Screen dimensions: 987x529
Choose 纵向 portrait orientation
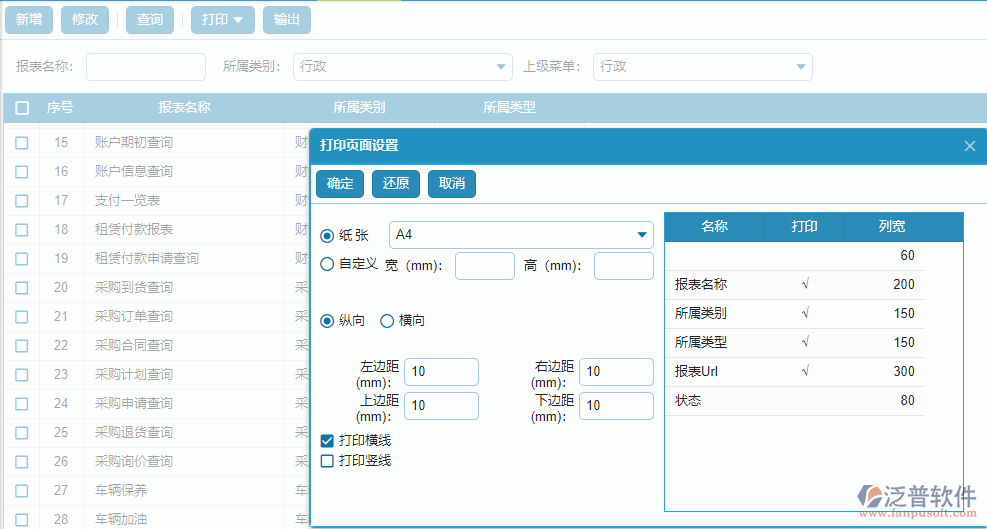(327, 321)
